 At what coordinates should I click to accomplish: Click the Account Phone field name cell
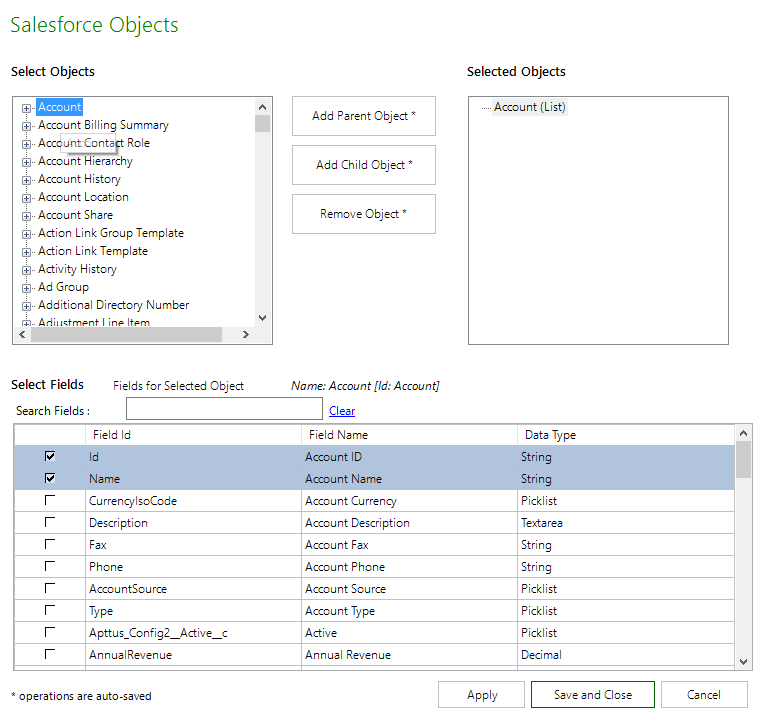click(409, 567)
